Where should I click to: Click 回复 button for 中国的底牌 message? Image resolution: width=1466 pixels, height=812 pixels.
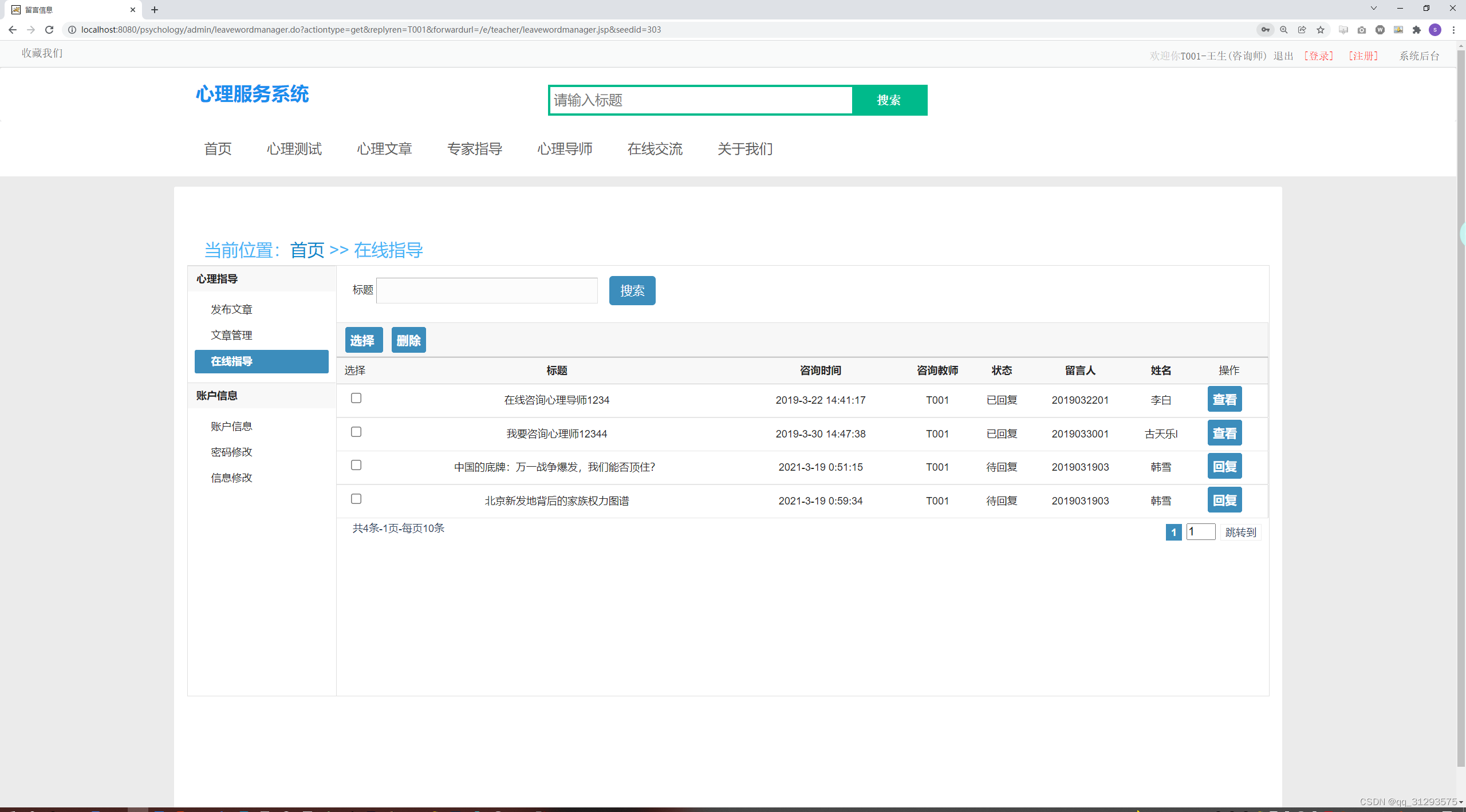[x=1224, y=467]
